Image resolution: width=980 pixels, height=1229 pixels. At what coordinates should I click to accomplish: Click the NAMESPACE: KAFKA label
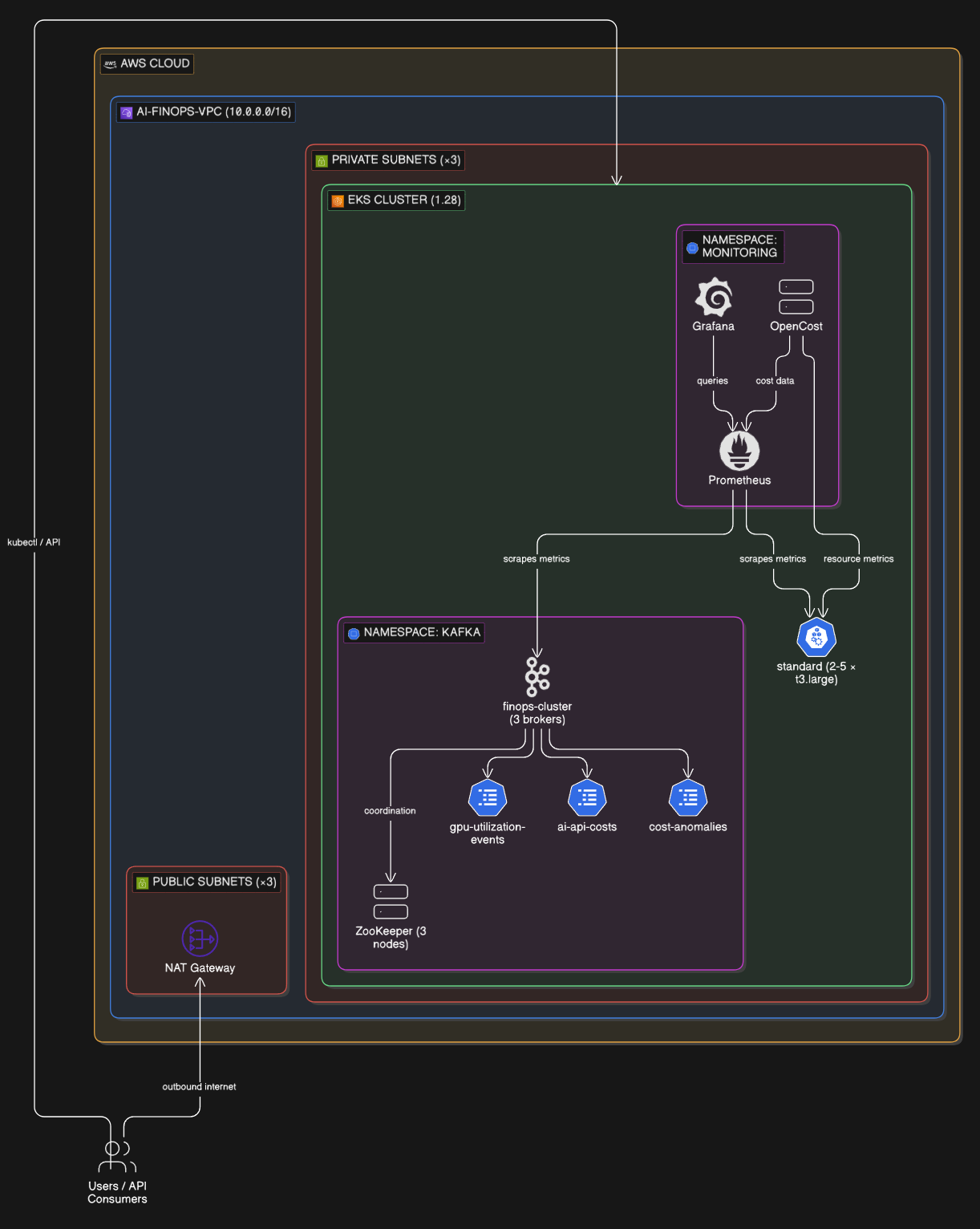(414, 632)
